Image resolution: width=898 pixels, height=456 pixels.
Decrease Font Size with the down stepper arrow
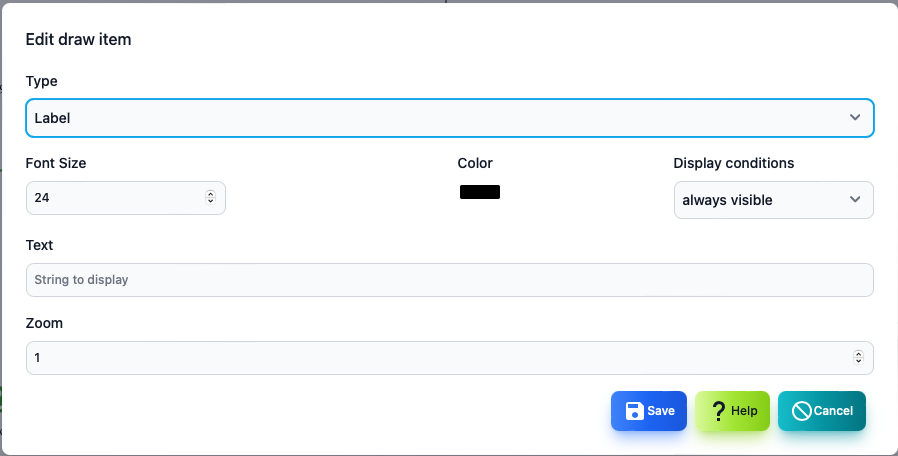[210, 201]
